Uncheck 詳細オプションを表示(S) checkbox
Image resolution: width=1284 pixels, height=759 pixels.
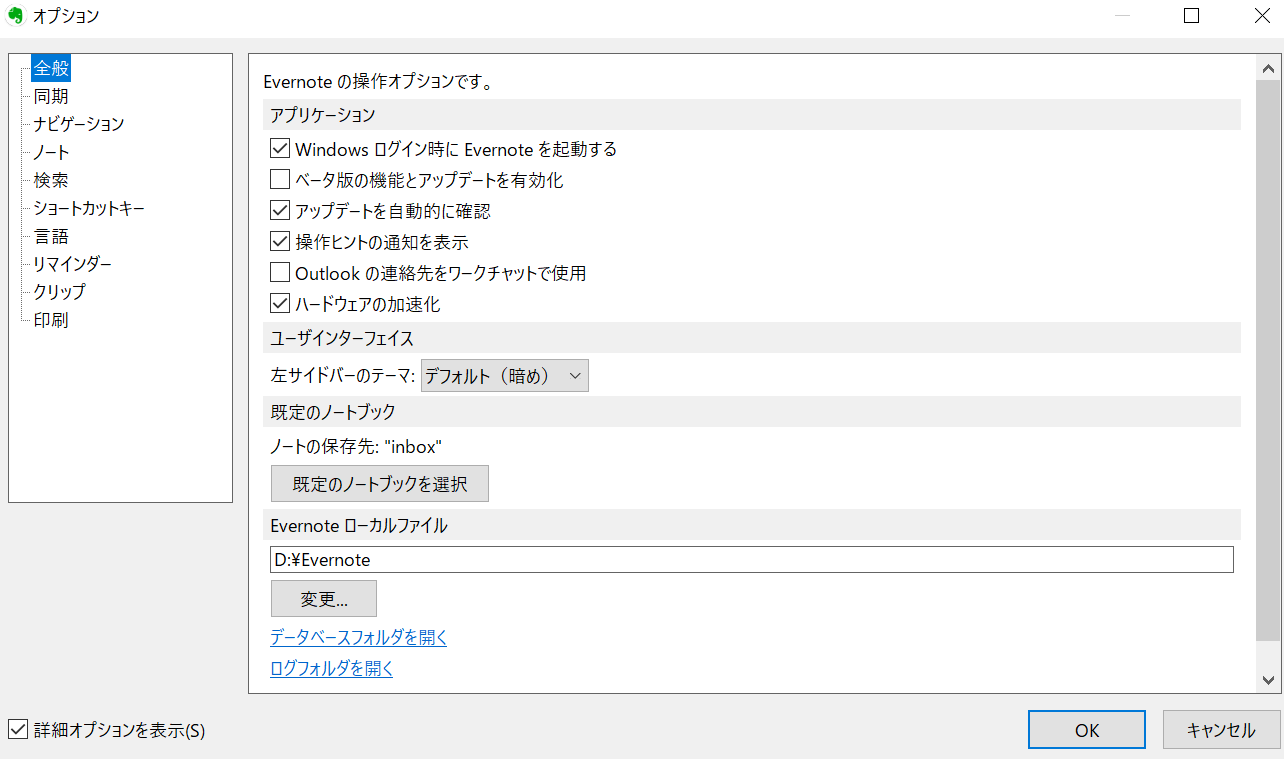click(17, 730)
